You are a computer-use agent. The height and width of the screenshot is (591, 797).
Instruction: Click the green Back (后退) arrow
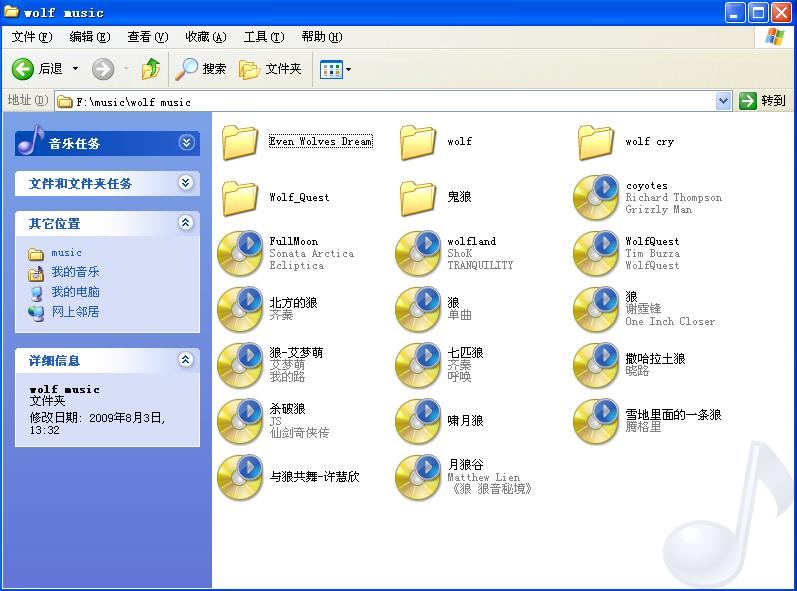[23, 69]
